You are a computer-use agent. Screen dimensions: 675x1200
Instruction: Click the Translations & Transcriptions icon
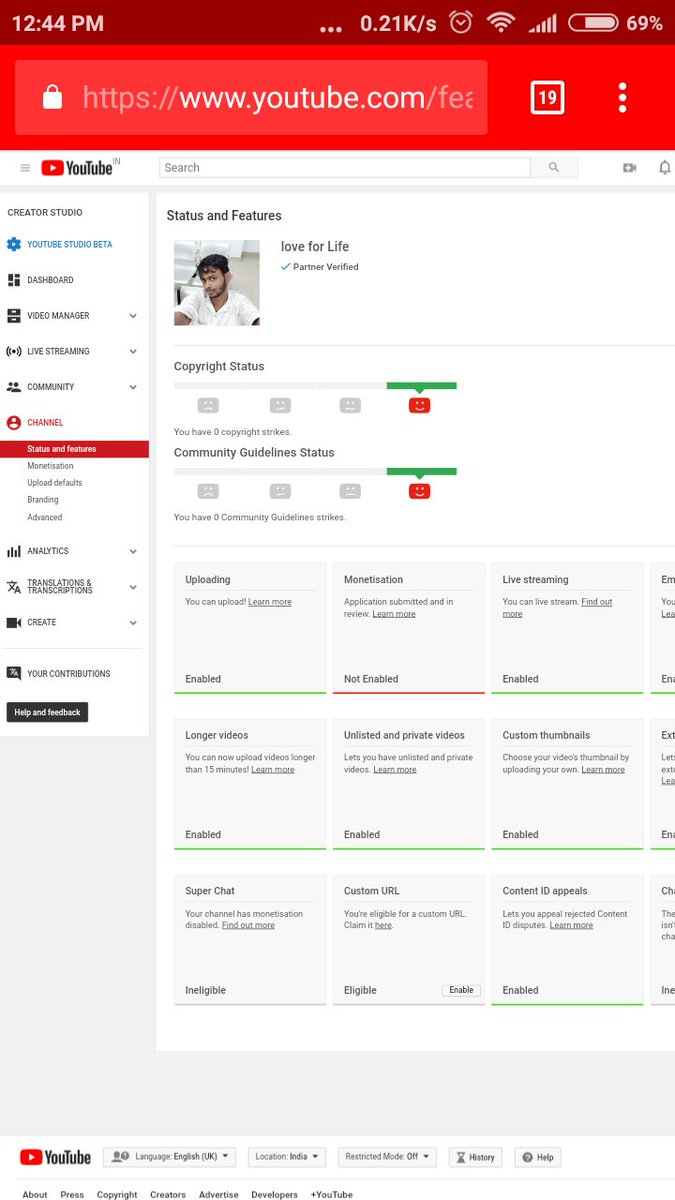(x=14, y=587)
